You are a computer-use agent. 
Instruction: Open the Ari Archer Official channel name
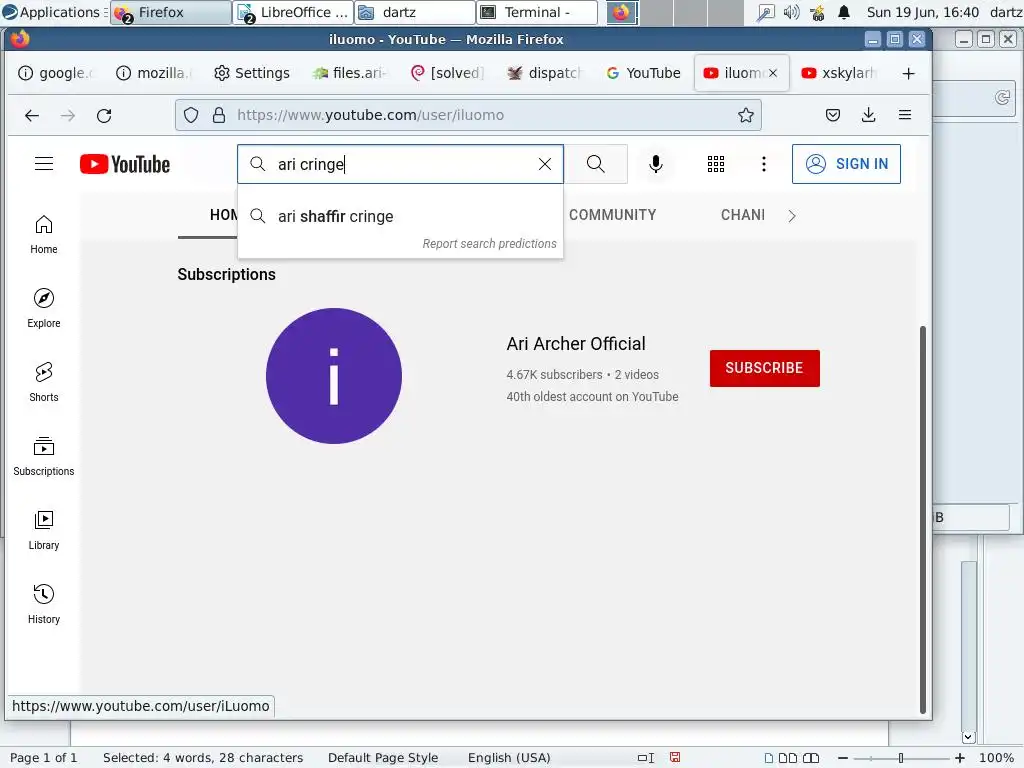pyautogui.click(x=575, y=344)
